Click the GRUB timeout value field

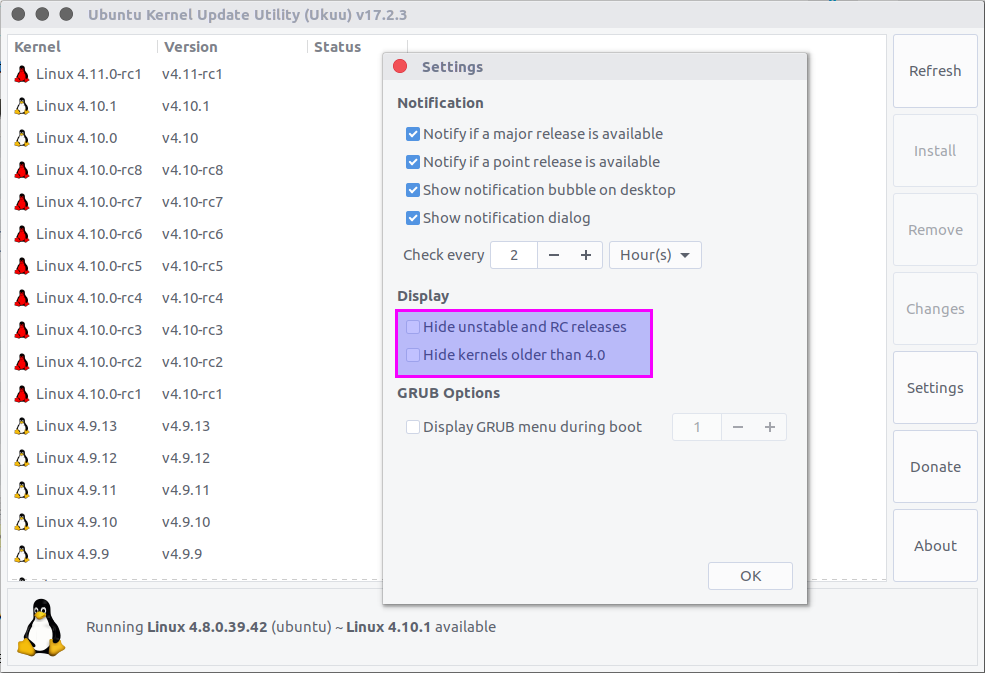pyautogui.click(x=697, y=427)
